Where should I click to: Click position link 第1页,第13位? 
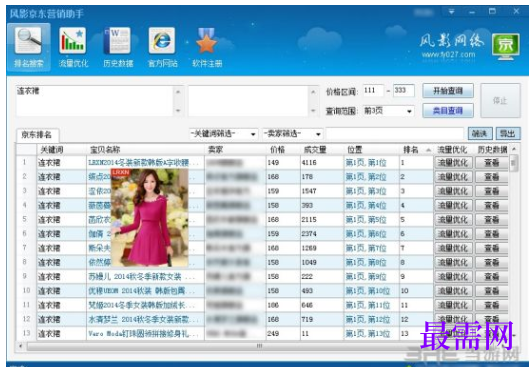[368, 334]
